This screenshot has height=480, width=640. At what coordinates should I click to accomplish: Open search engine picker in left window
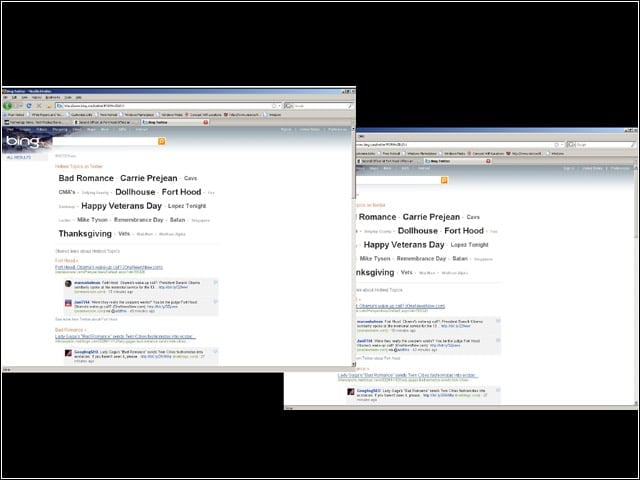[289, 106]
